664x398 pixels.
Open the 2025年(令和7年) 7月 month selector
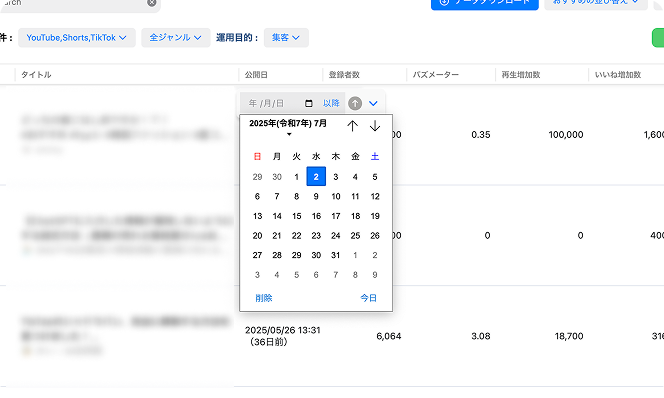(x=288, y=127)
